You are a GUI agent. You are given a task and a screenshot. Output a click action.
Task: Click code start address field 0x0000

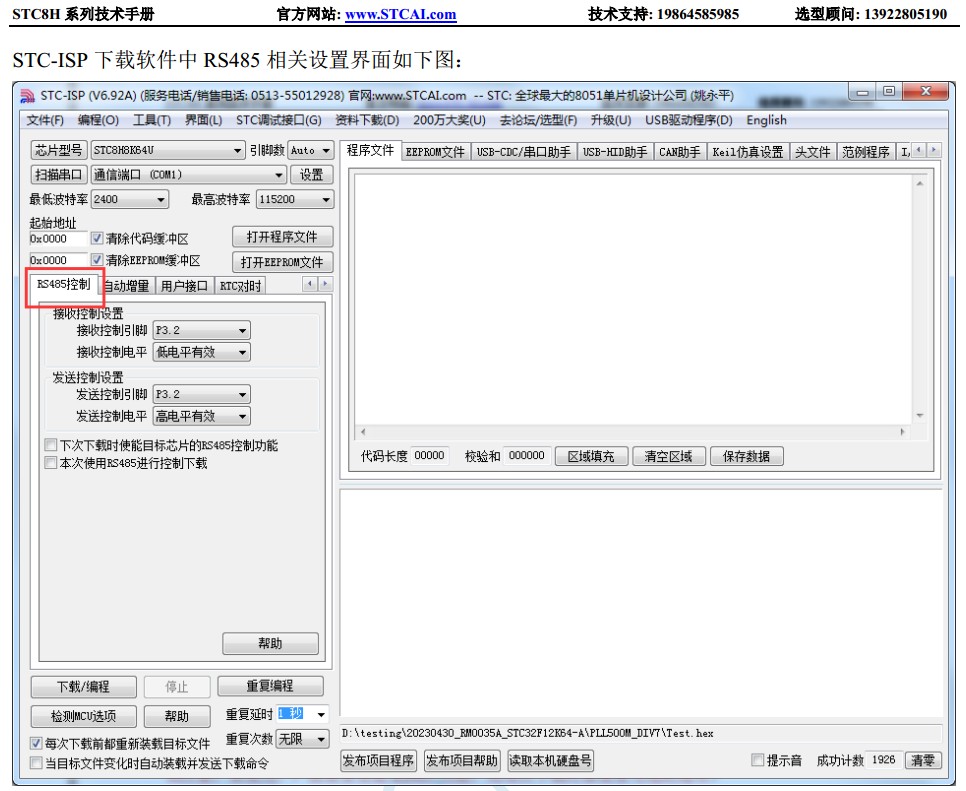tap(58, 238)
